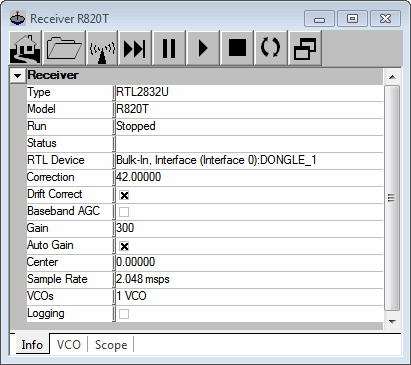Viewport: 411px width, 365px height.
Task: Minimize the Receiver R820T window
Action: (319, 19)
